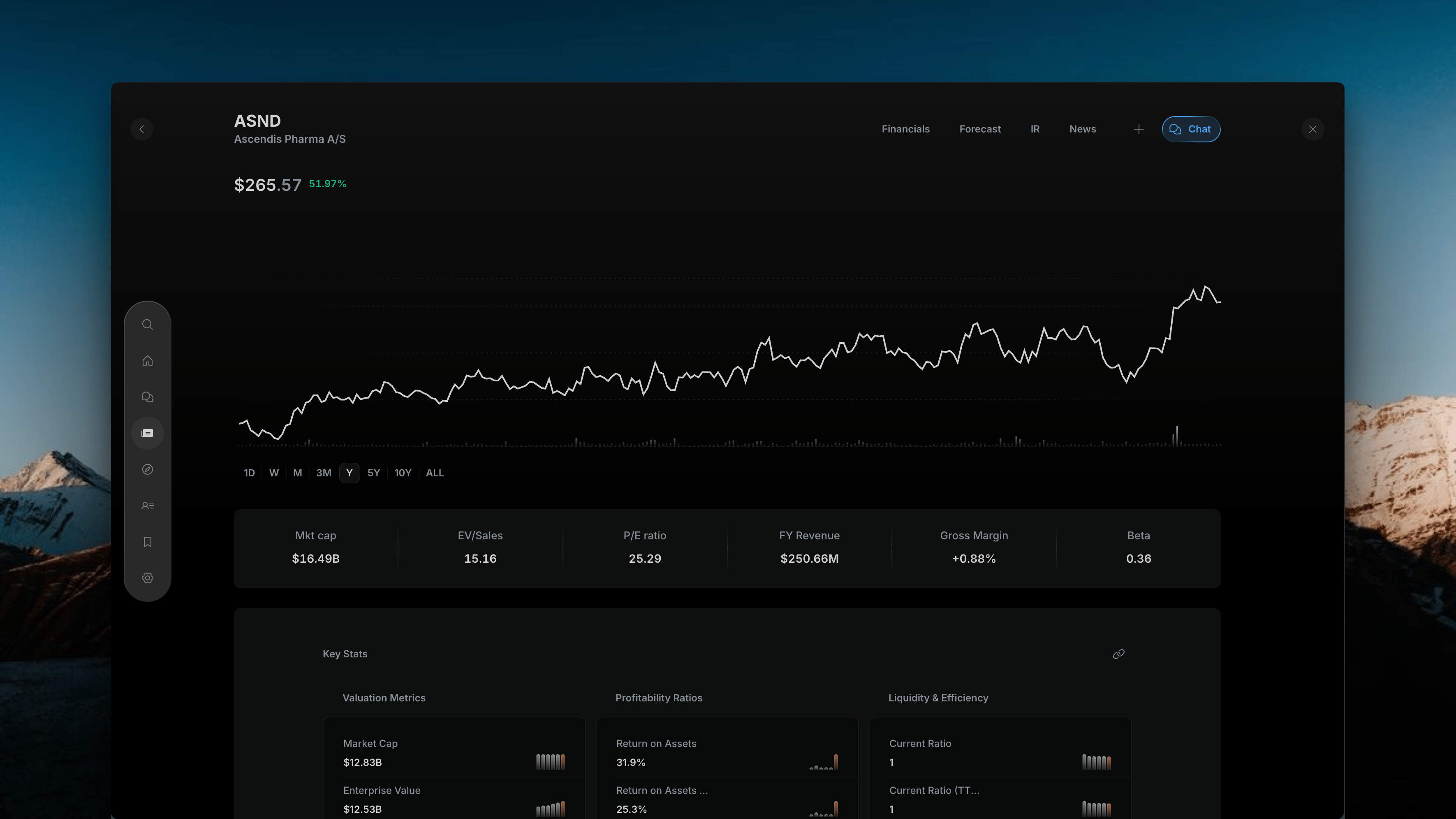1456x819 pixels.
Task: Open settings via the sidebar gear icon
Action: [148, 578]
